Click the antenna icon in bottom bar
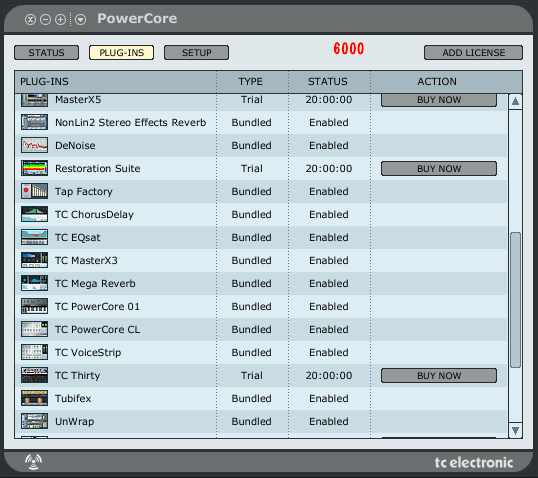Viewport: 538px width, 478px height. (33, 462)
